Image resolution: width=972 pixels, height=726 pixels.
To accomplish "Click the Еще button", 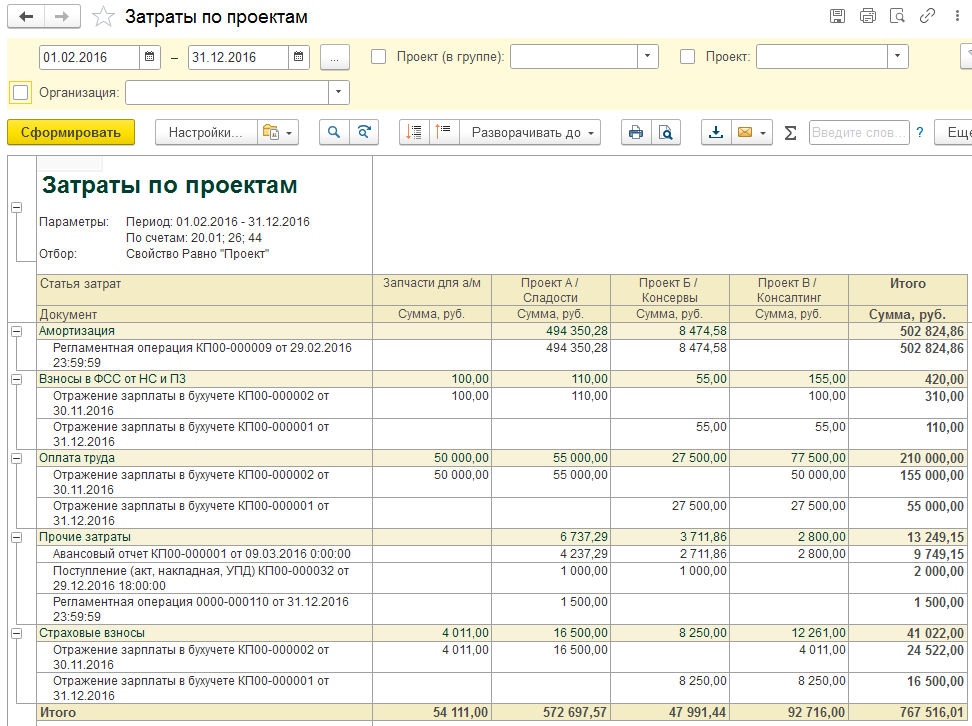I will click(955, 132).
